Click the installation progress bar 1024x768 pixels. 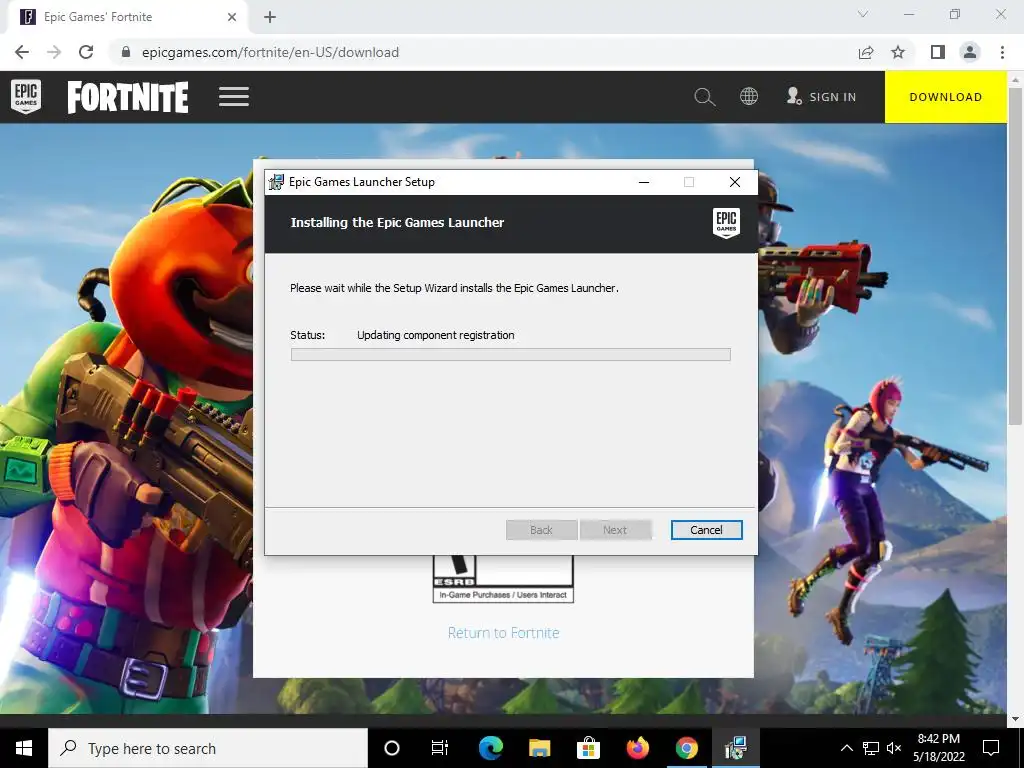pos(511,355)
